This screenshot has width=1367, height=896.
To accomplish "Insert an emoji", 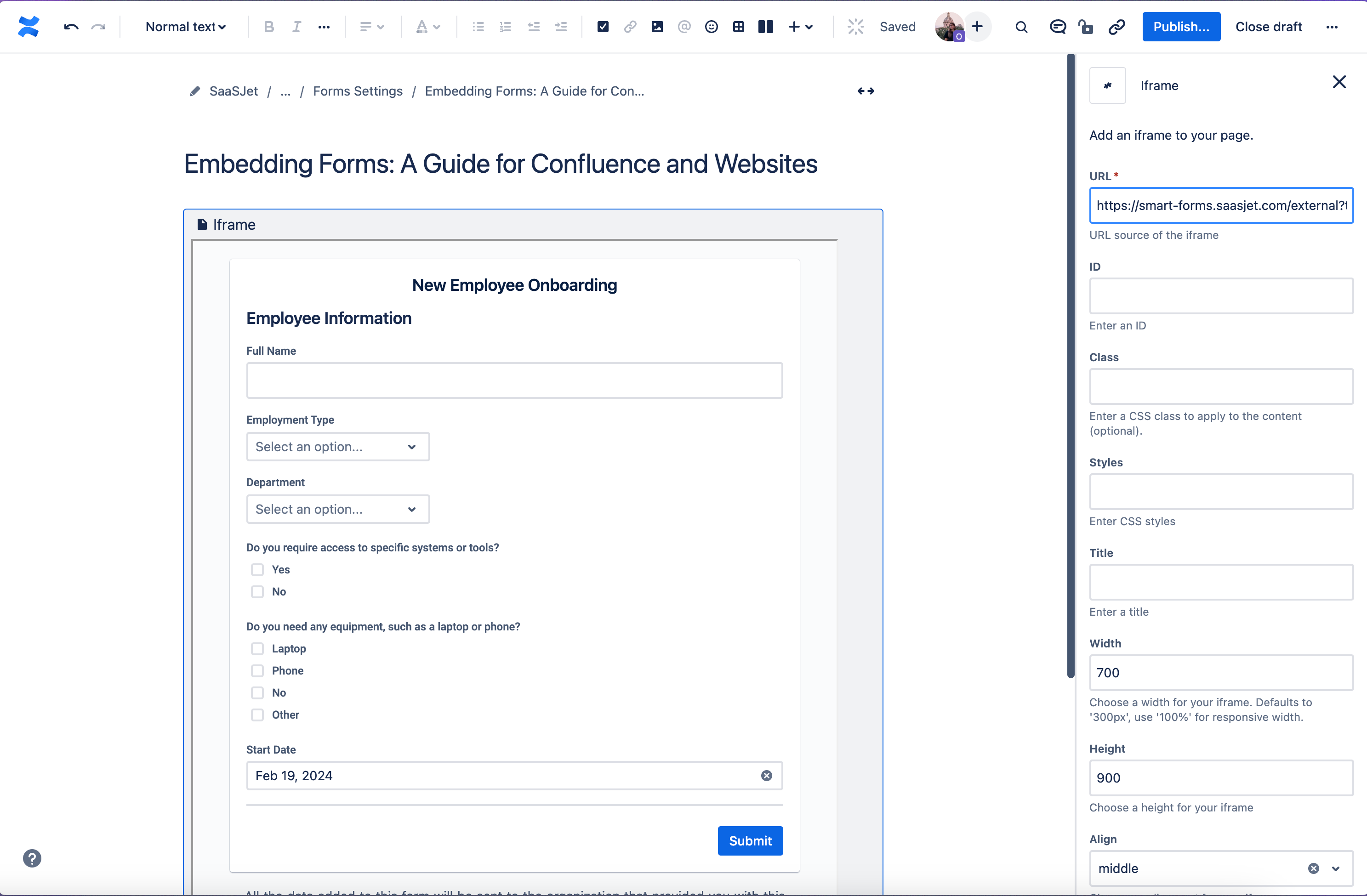I will click(x=711, y=26).
